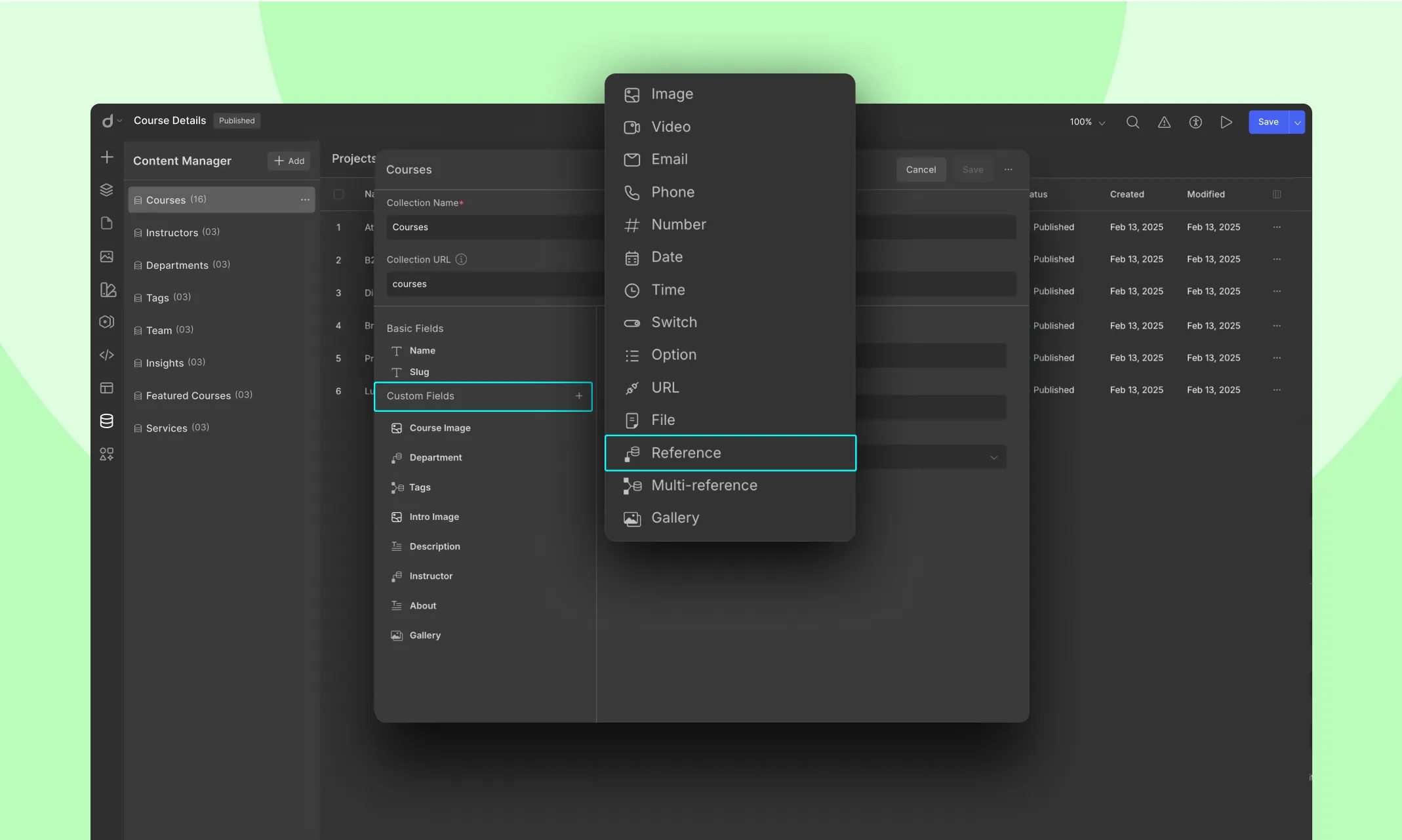The width and height of the screenshot is (1402, 840).
Task: Open the Content Manager database icon
Action: (x=107, y=421)
